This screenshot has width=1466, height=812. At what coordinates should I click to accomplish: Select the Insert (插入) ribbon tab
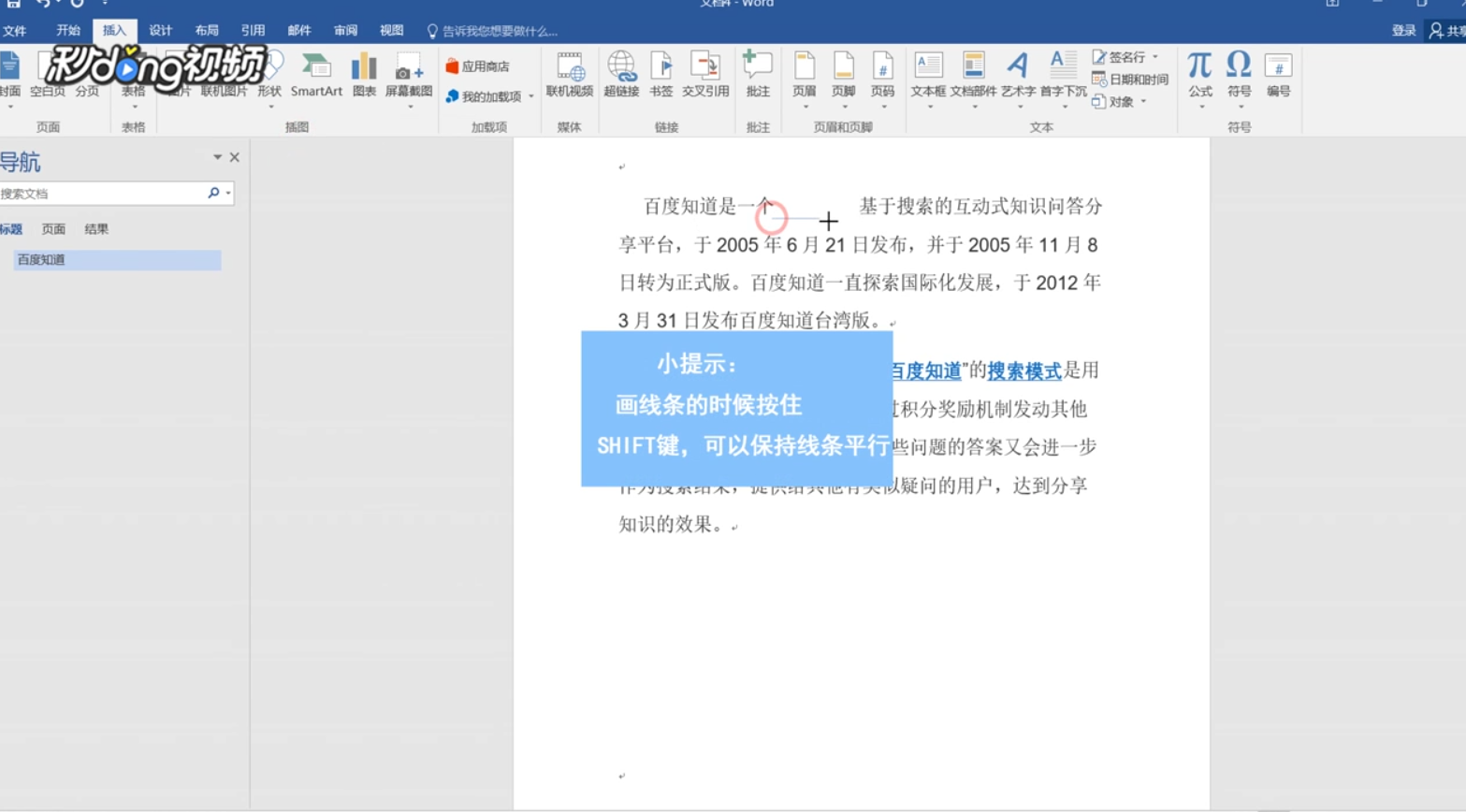point(114,31)
